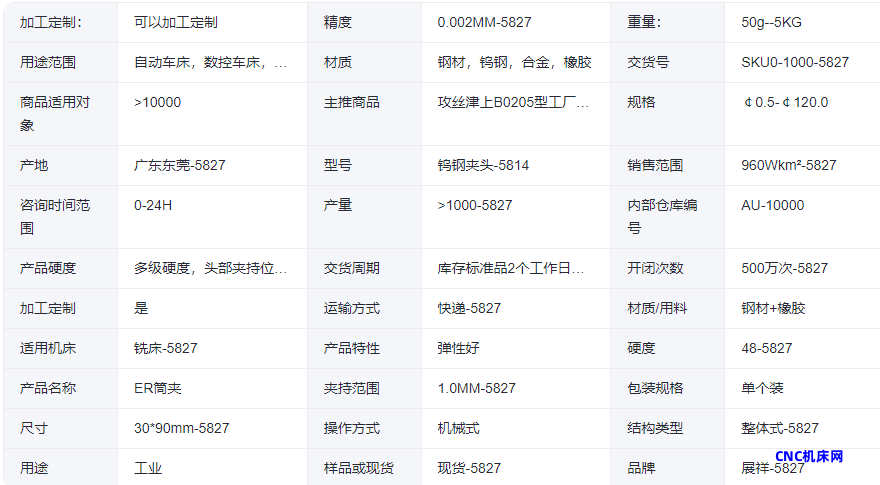Click the 产品名称 value ER筒夹
The image size is (880, 485).
pyautogui.click(x=157, y=388)
